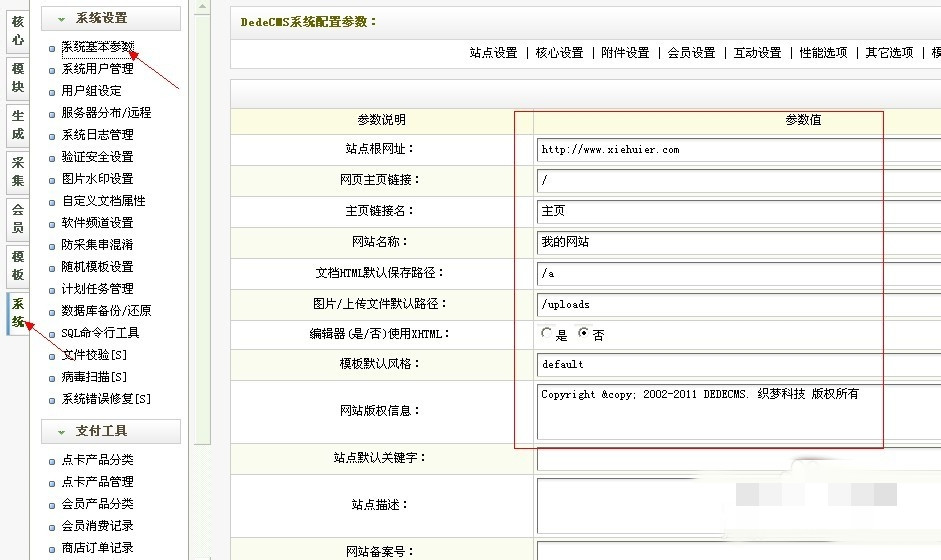Collapse the 系统设置 section header
Image resolution: width=941 pixels, height=560 pixels.
click(110, 18)
